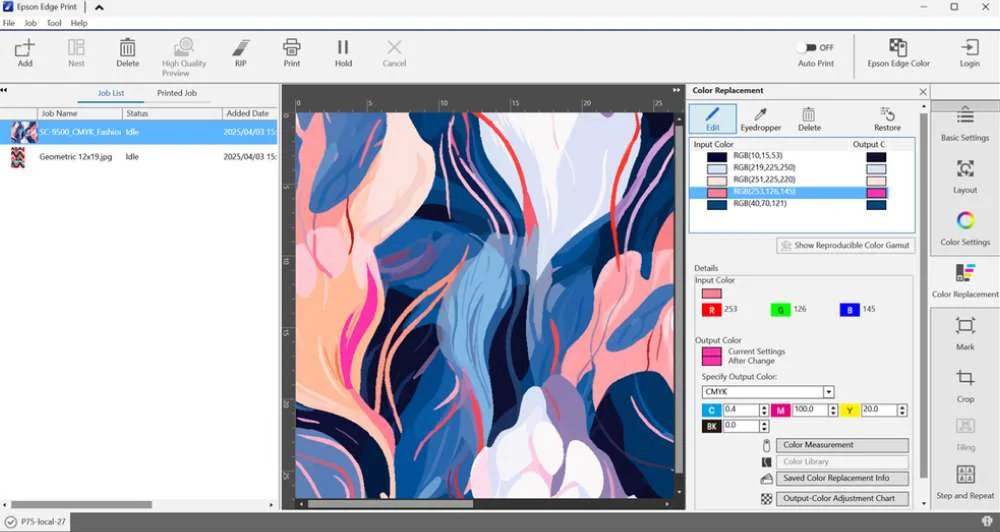Click the Cyan value field
Image resolution: width=1000 pixels, height=532 pixels.
740,410
